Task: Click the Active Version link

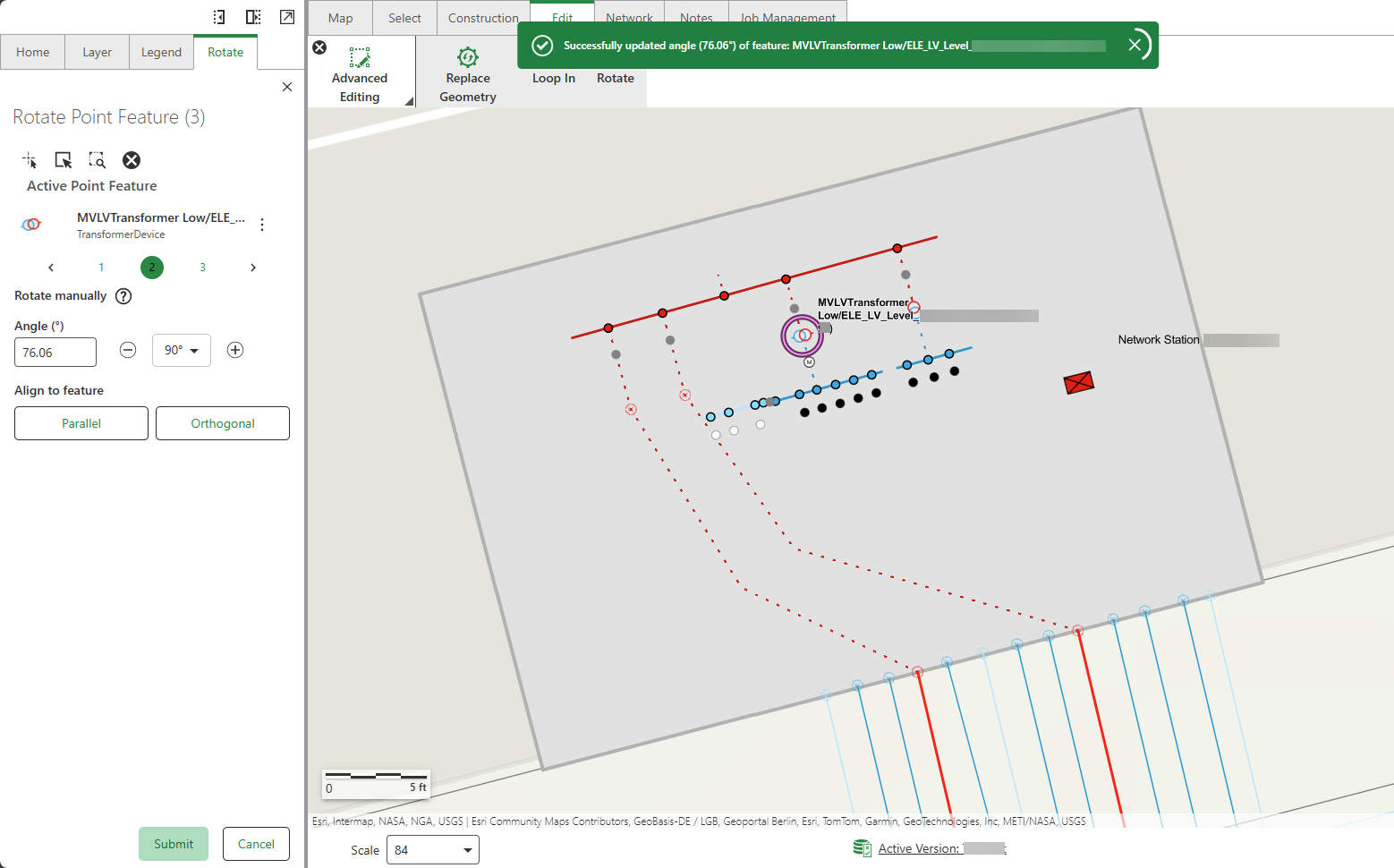Action: pos(942,848)
